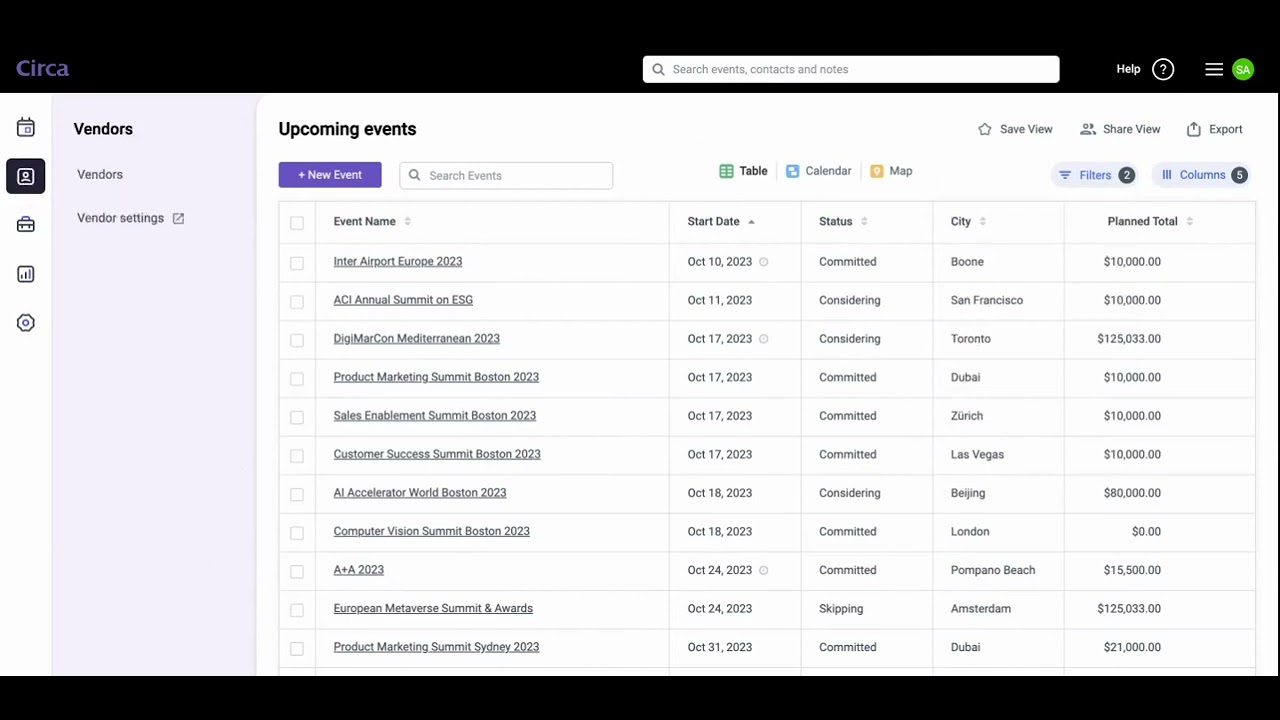This screenshot has width=1280, height=720.
Task: Select the DigiMarCon Mediterranean 2023 row checkbox
Action: [297, 340]
